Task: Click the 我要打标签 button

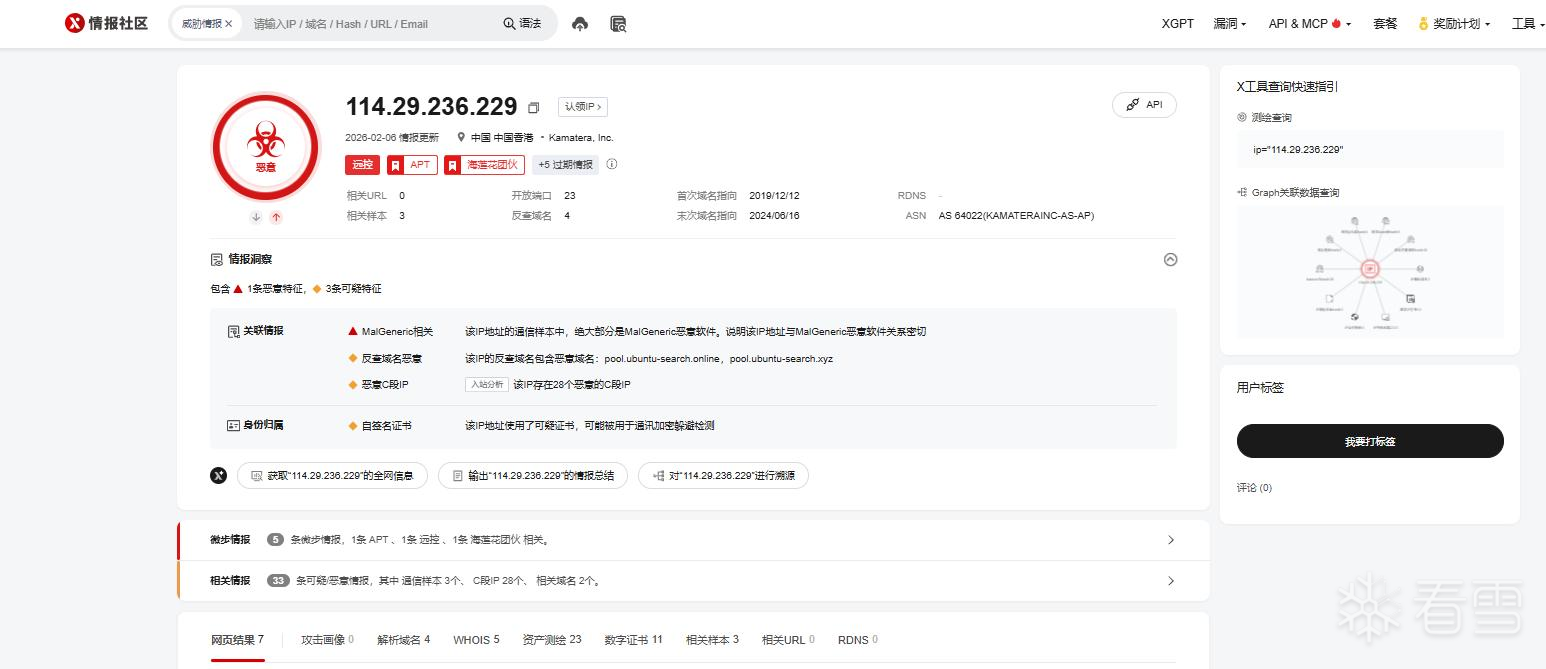Action: pyautogui.click(x=1369, y=441)
